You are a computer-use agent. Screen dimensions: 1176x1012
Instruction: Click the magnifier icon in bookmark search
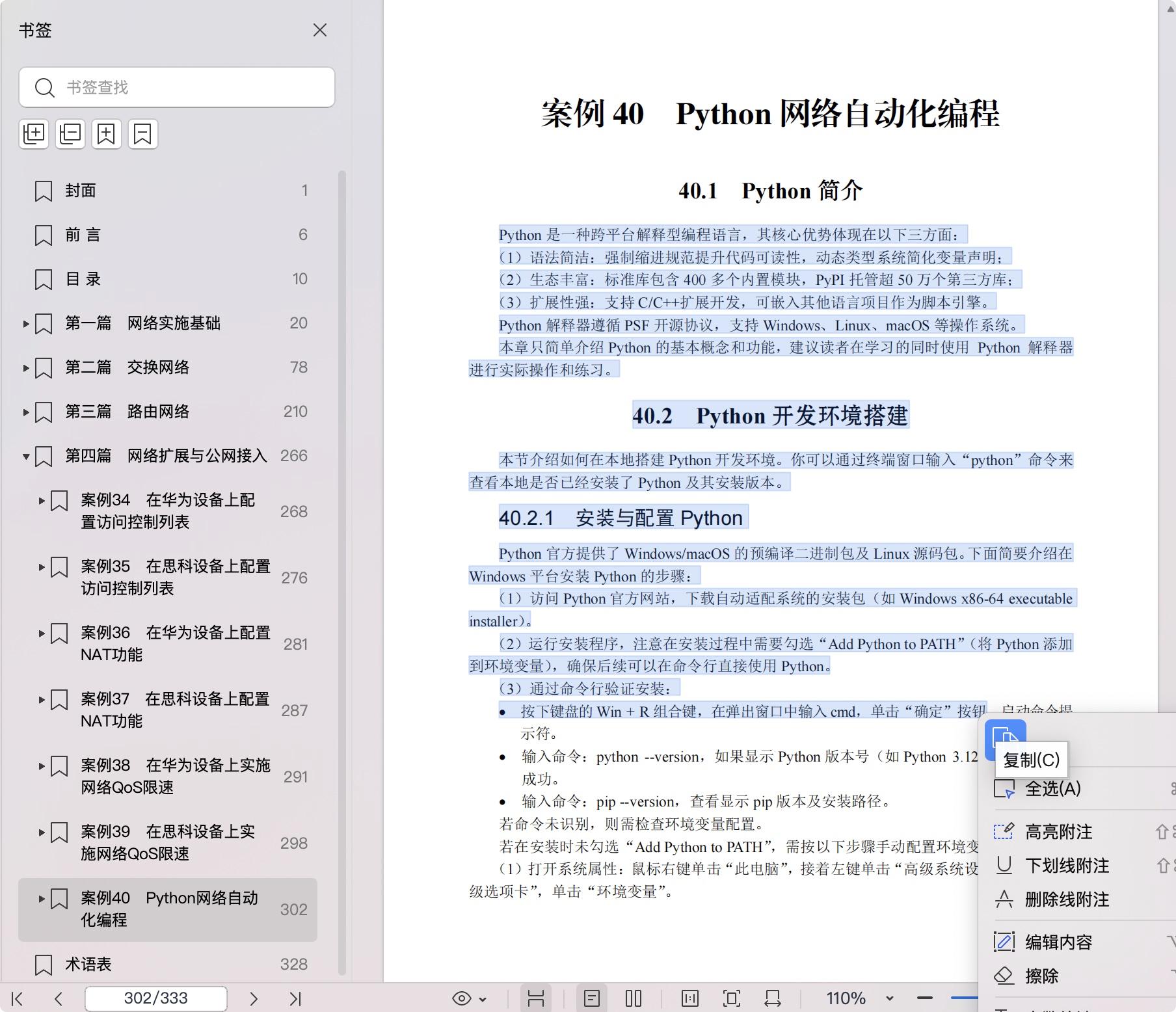coord(44,87)
